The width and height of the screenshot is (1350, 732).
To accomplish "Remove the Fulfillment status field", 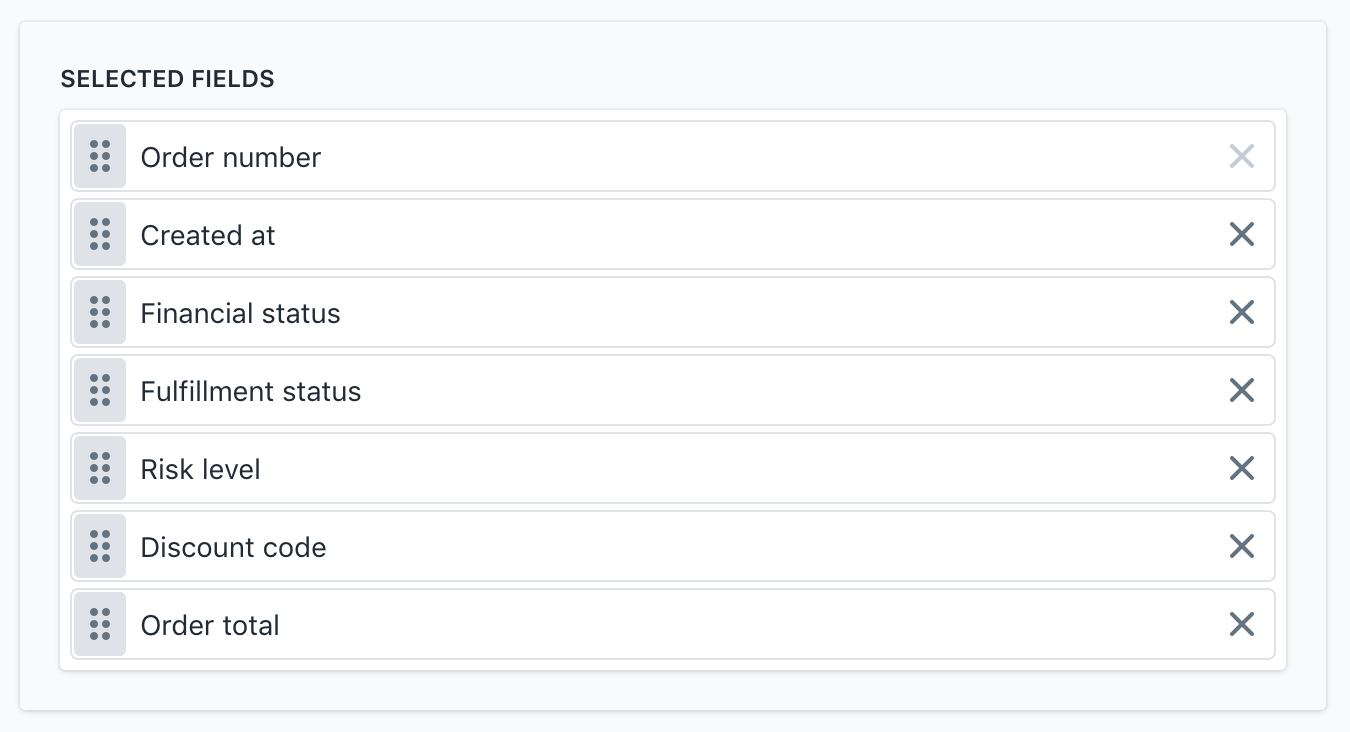I will point(1241,390).
